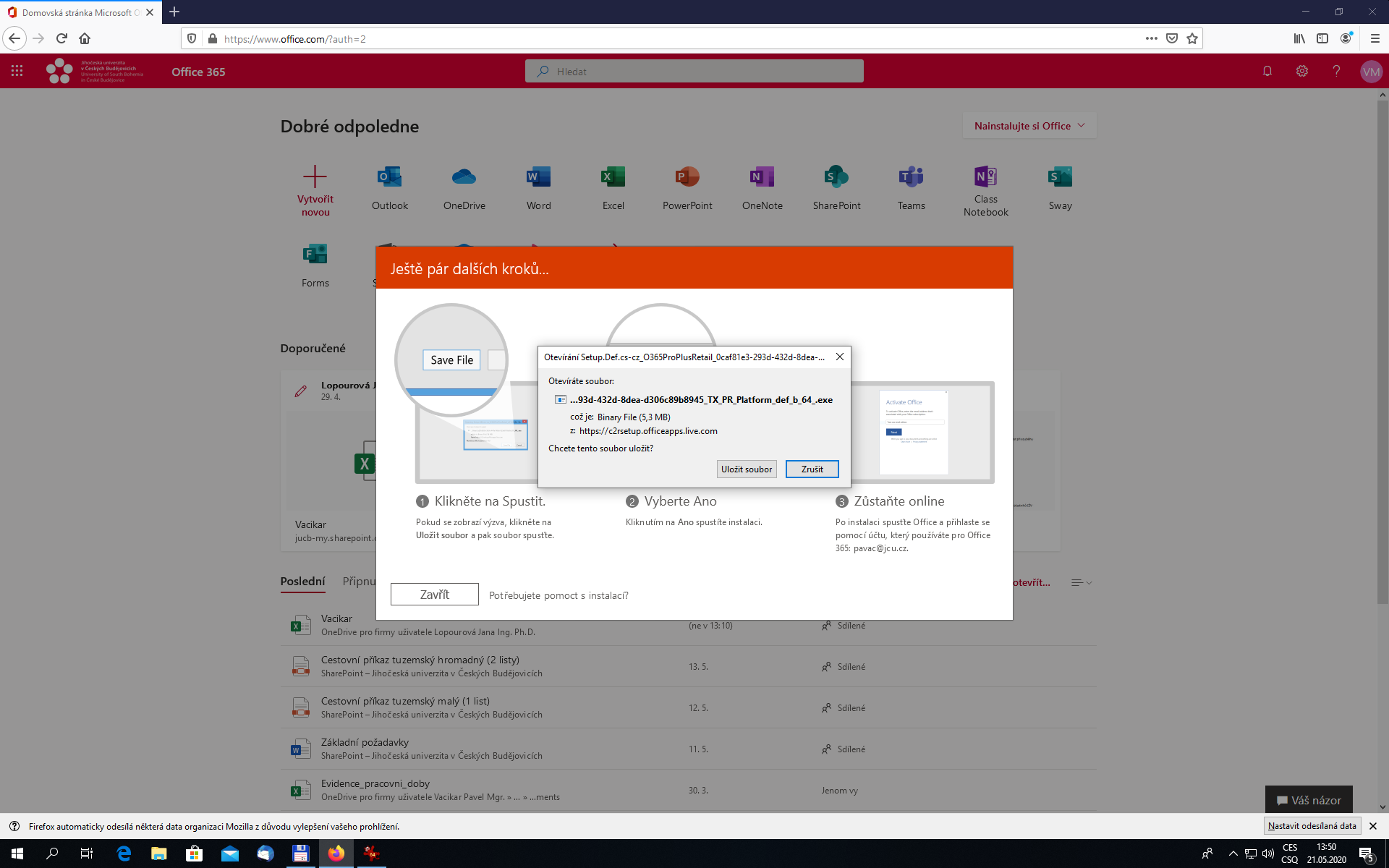This screenshot has height=868, width=1389.
Task: Open Mail app from taskbar
Action: (230, 854)
